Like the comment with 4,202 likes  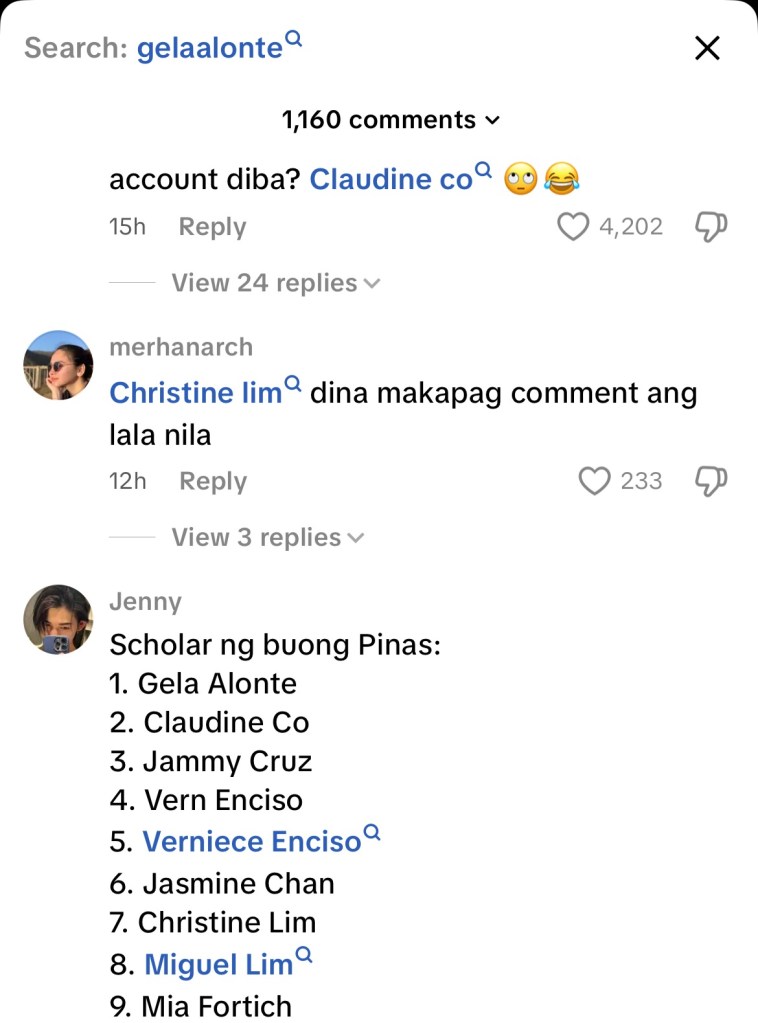(x=573, y=227)
